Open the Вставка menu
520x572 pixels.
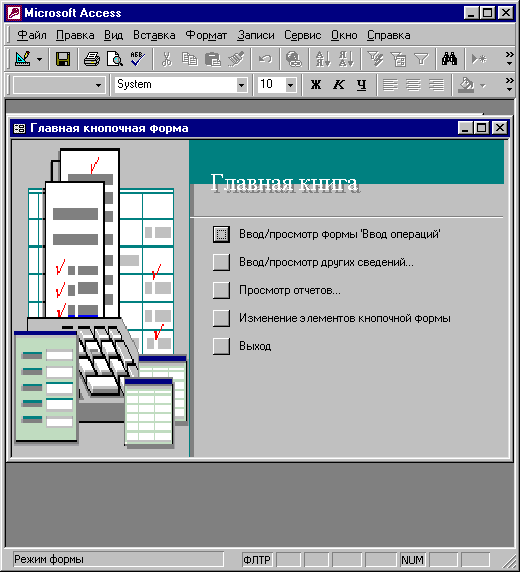click(154, 35)
